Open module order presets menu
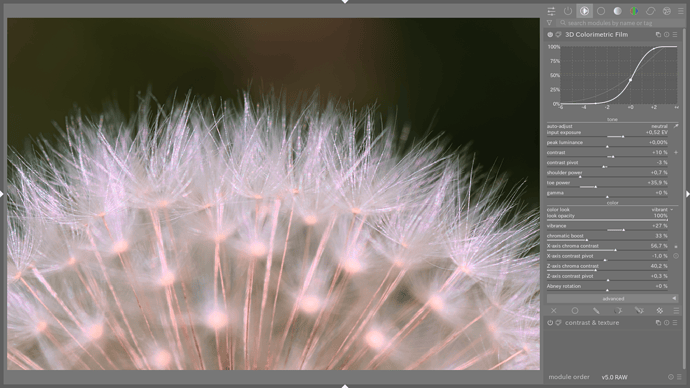This screenshot has height=388, width=690. (679, 377)
